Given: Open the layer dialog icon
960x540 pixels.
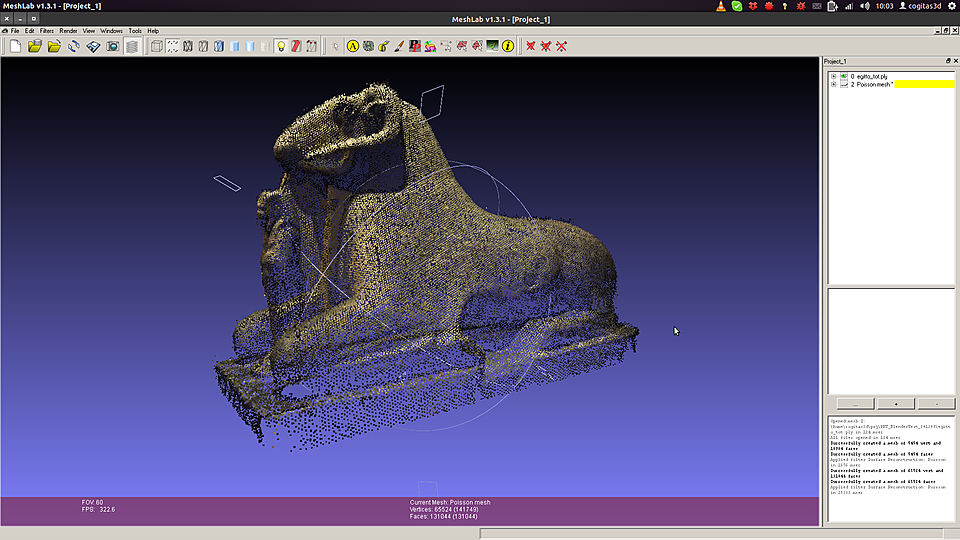Looking at the screenshot, I should coord(132,46).
